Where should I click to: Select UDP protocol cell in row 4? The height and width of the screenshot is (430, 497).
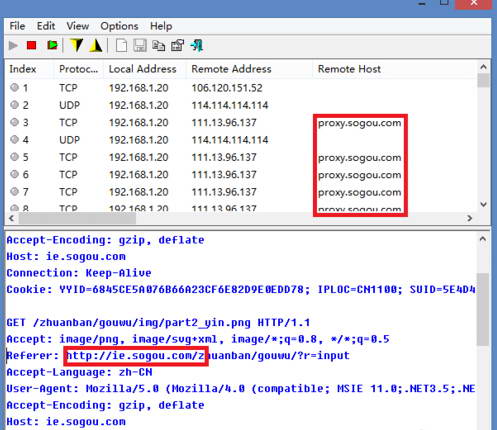tap(69, 140)
